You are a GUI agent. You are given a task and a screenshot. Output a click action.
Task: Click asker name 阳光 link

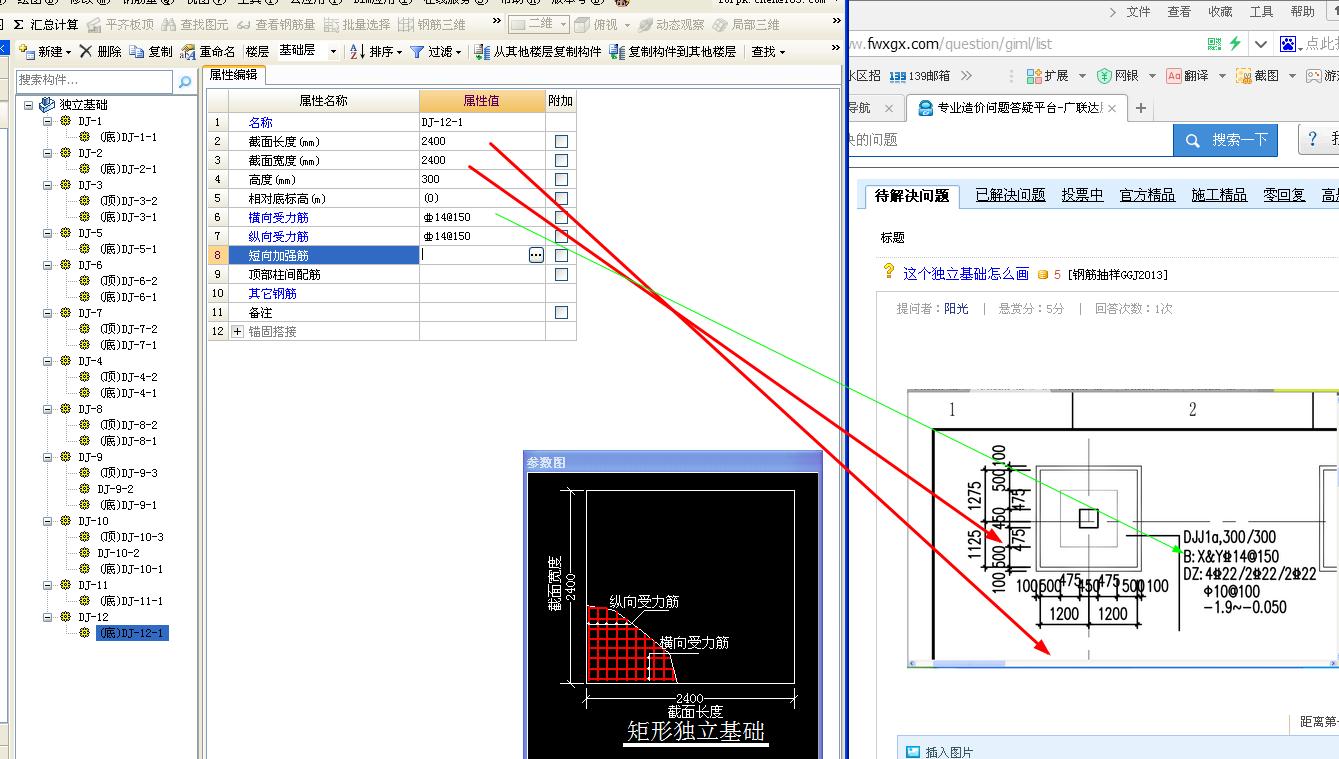pyautogui.click(x=956, y=309)
